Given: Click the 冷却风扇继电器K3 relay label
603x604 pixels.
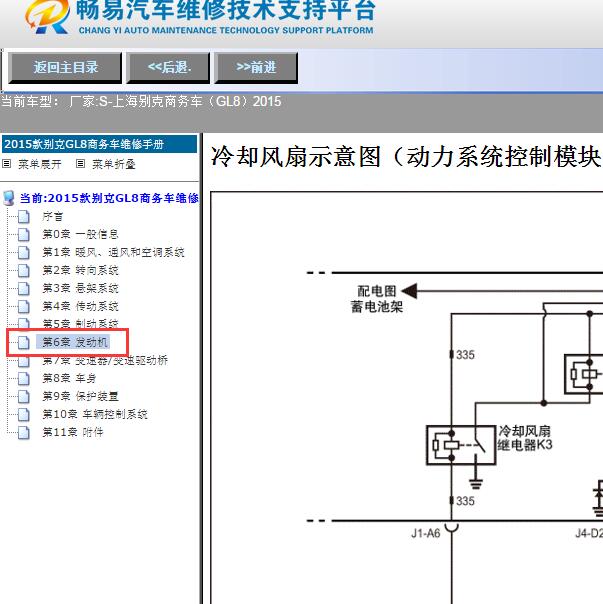Looking at the screenshot, I should tap(525, 438).
